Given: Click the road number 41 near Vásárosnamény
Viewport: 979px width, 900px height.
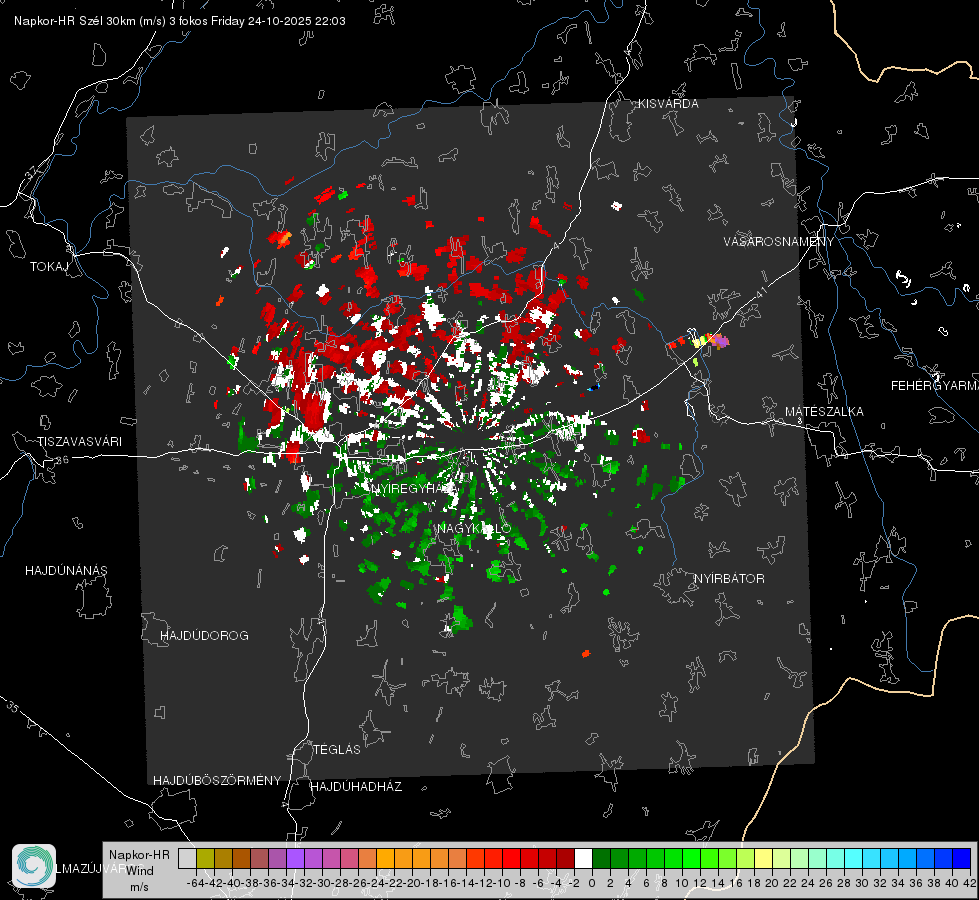Looking at the screenshot, I should click(x=760, y=292).
